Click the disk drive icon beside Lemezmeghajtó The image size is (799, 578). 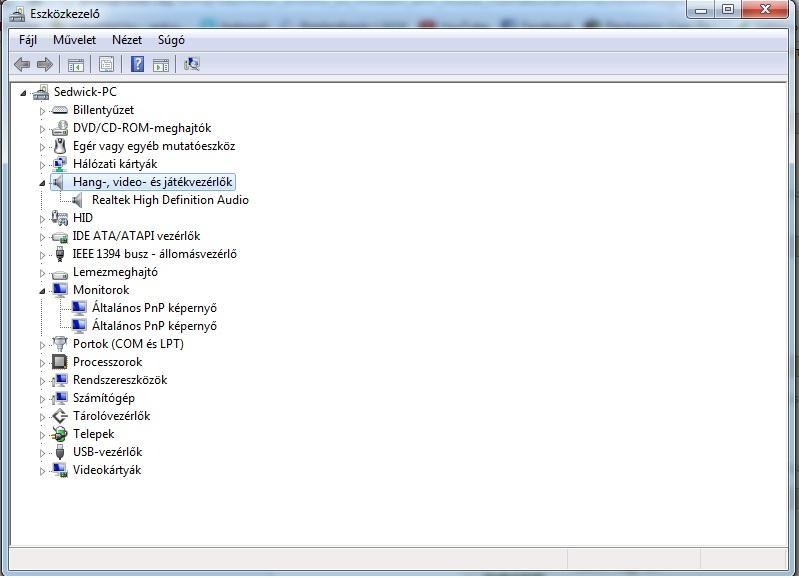60,273
